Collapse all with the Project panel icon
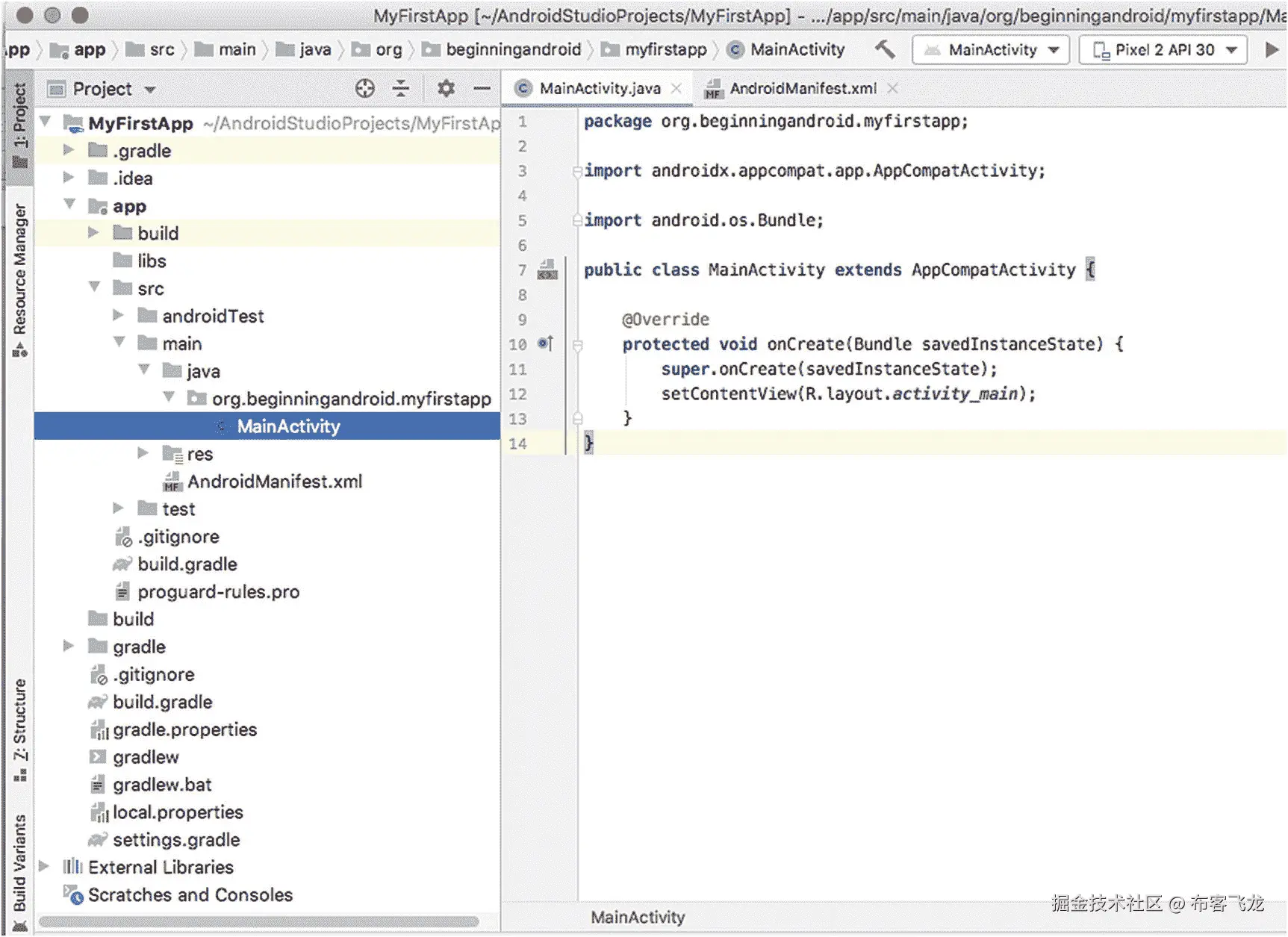The width and height of the screenshot is (1288, 937). pyautogui.click(x=401, y=89)
